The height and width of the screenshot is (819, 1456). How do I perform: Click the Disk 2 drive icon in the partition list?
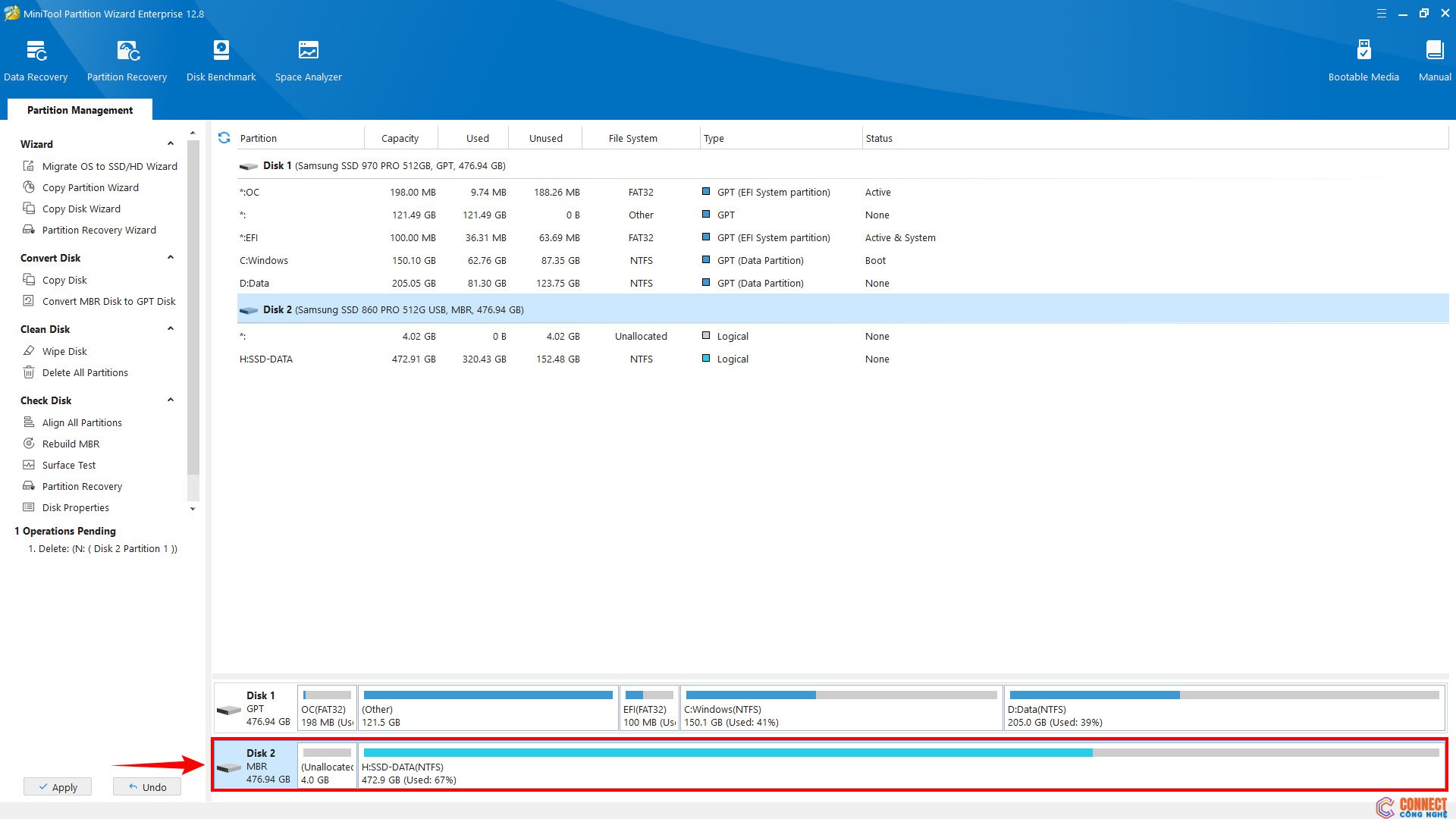pyautogui.click(x=249, y=310)
